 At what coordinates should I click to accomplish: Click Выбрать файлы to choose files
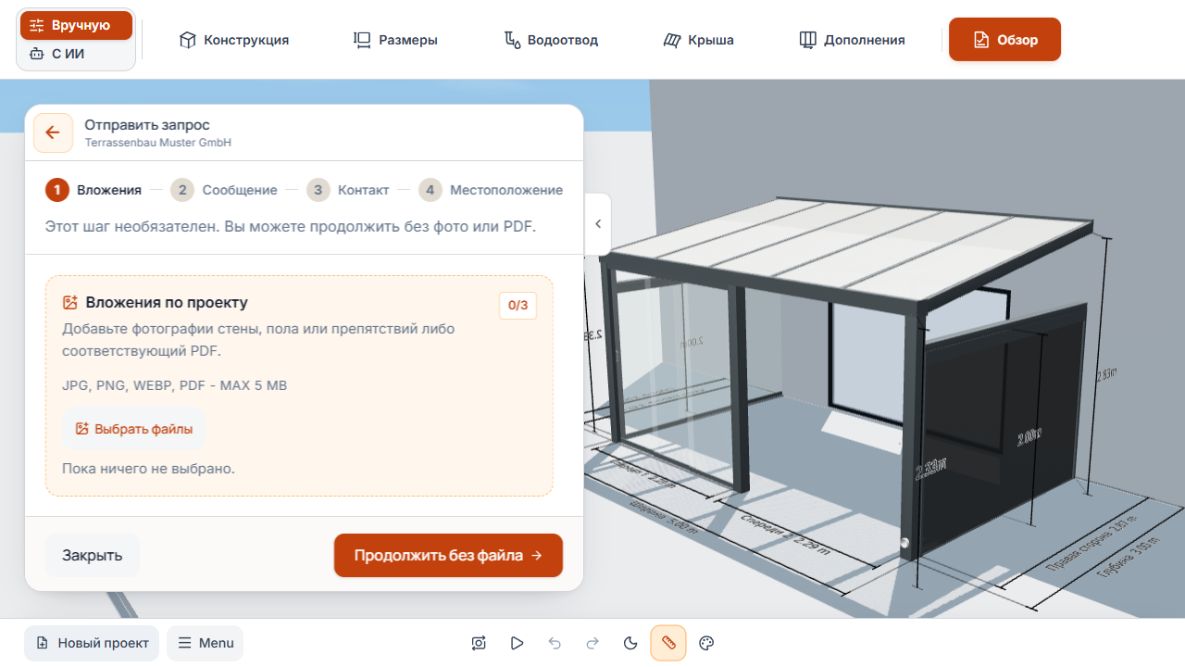[134, 429]
